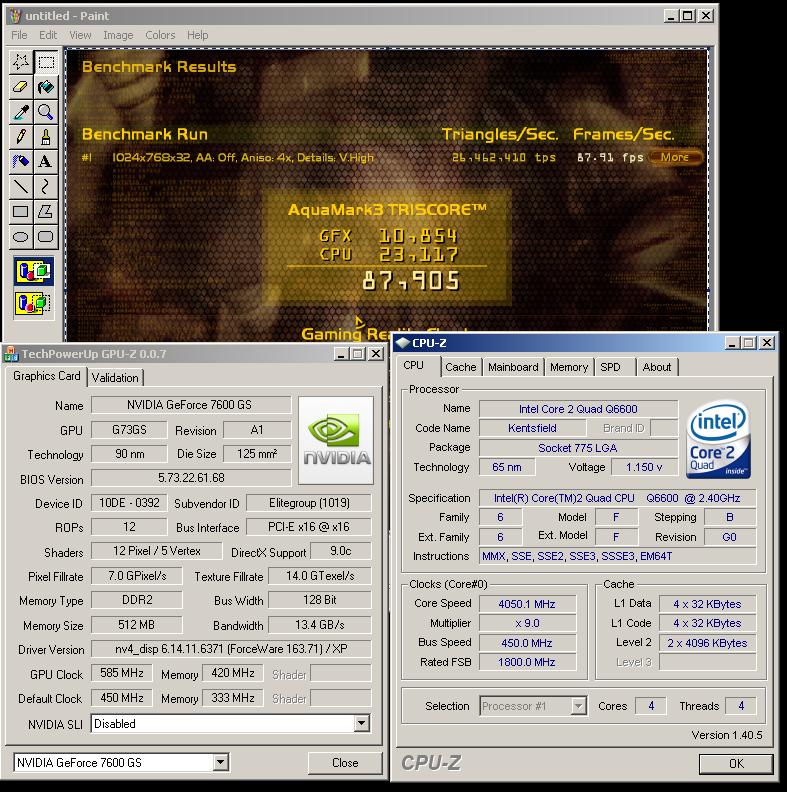Click the Rated FSB value 1800.0 MHz
Image resolution: width=787 pixels, height=792 pixels.
click(x=527, y=662)
